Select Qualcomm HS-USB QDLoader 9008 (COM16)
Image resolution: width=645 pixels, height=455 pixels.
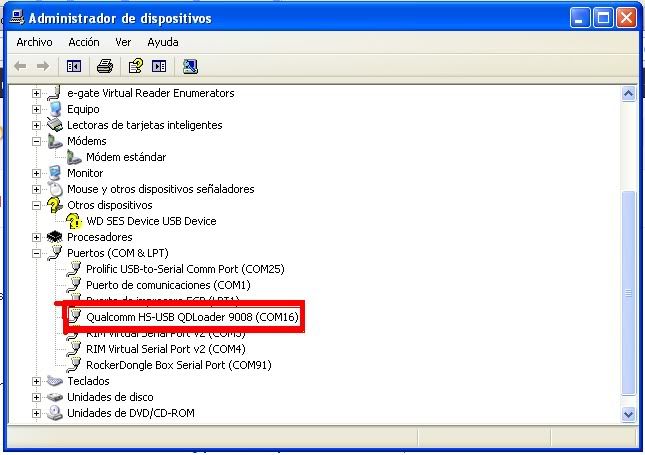[192, 317]
